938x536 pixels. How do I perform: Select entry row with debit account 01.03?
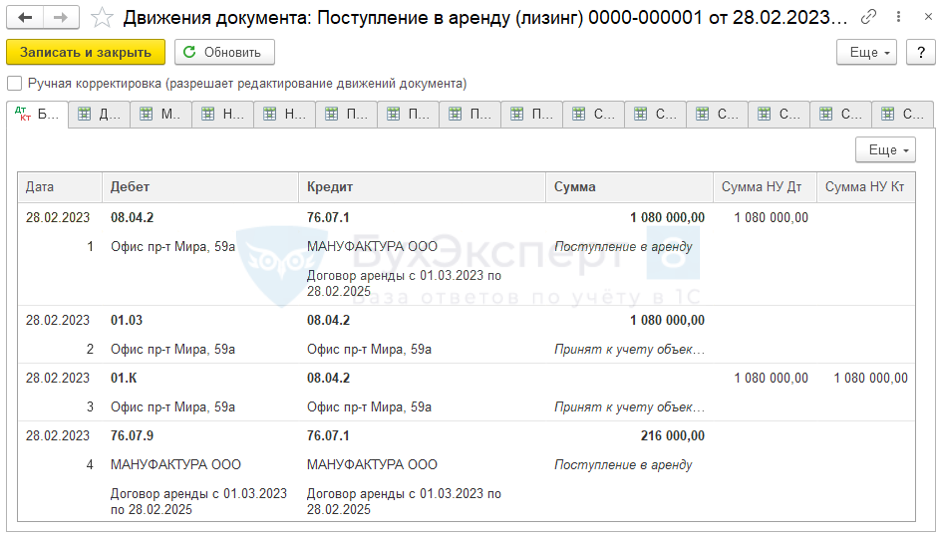coord(127,320)
